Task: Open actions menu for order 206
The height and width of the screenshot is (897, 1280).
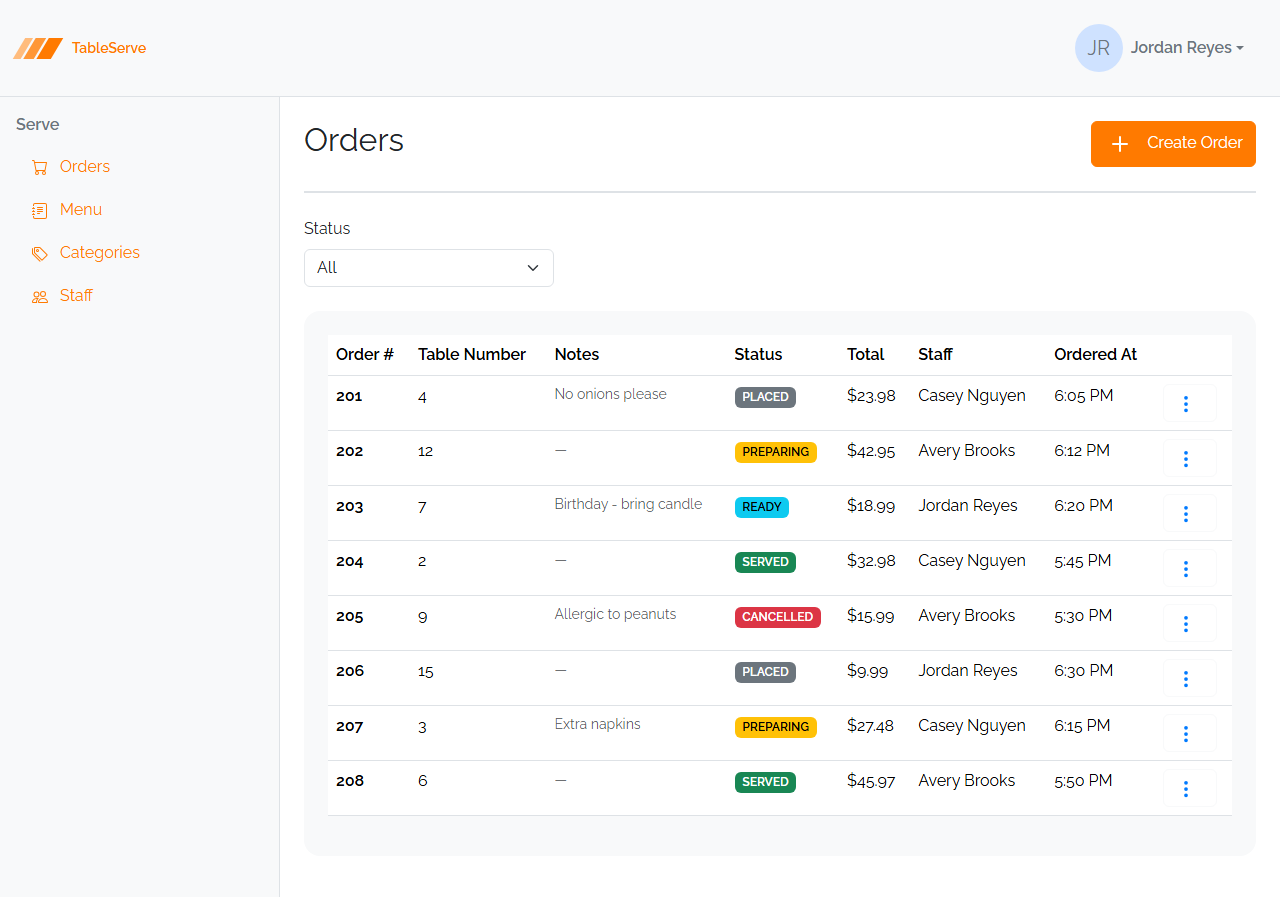Action: click(1190, 679)
